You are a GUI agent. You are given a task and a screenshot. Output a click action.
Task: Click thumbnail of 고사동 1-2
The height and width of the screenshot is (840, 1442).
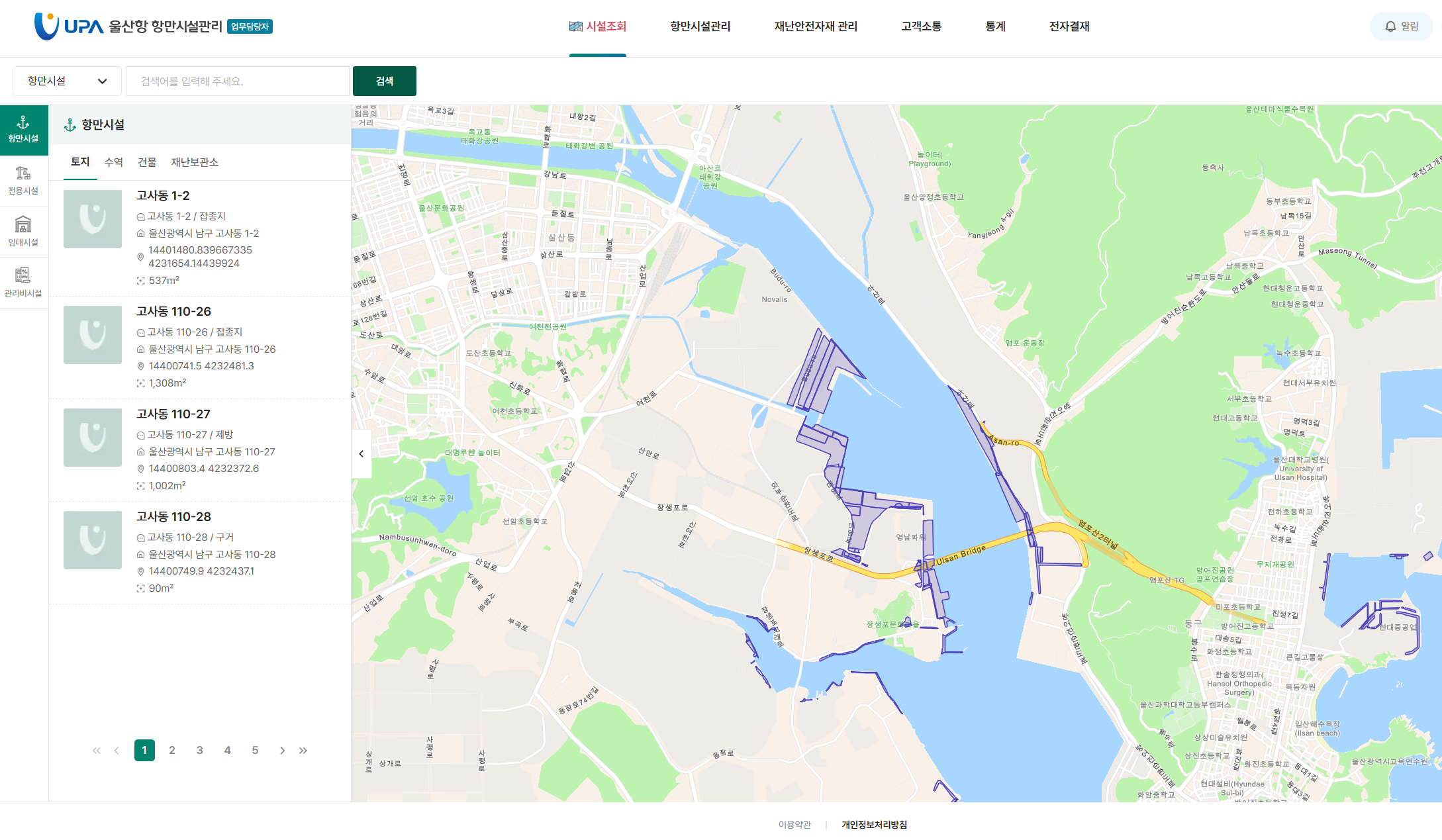(93, 219)
